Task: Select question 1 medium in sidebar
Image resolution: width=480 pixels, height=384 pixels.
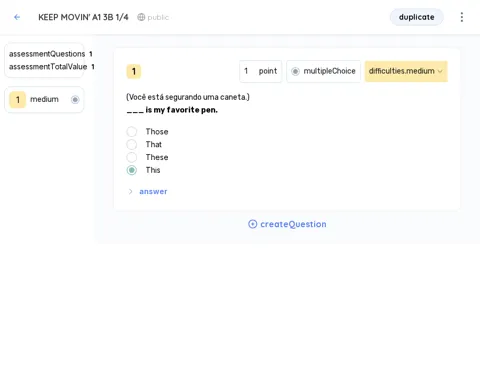Action: 44,99
